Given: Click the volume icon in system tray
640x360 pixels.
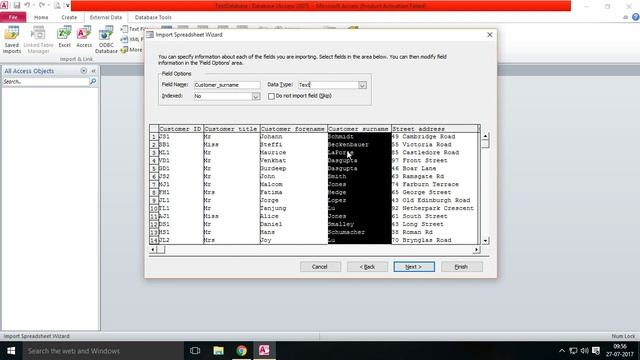Looking at the screenshot, I should pyautogui.click(x=584, y=351).
